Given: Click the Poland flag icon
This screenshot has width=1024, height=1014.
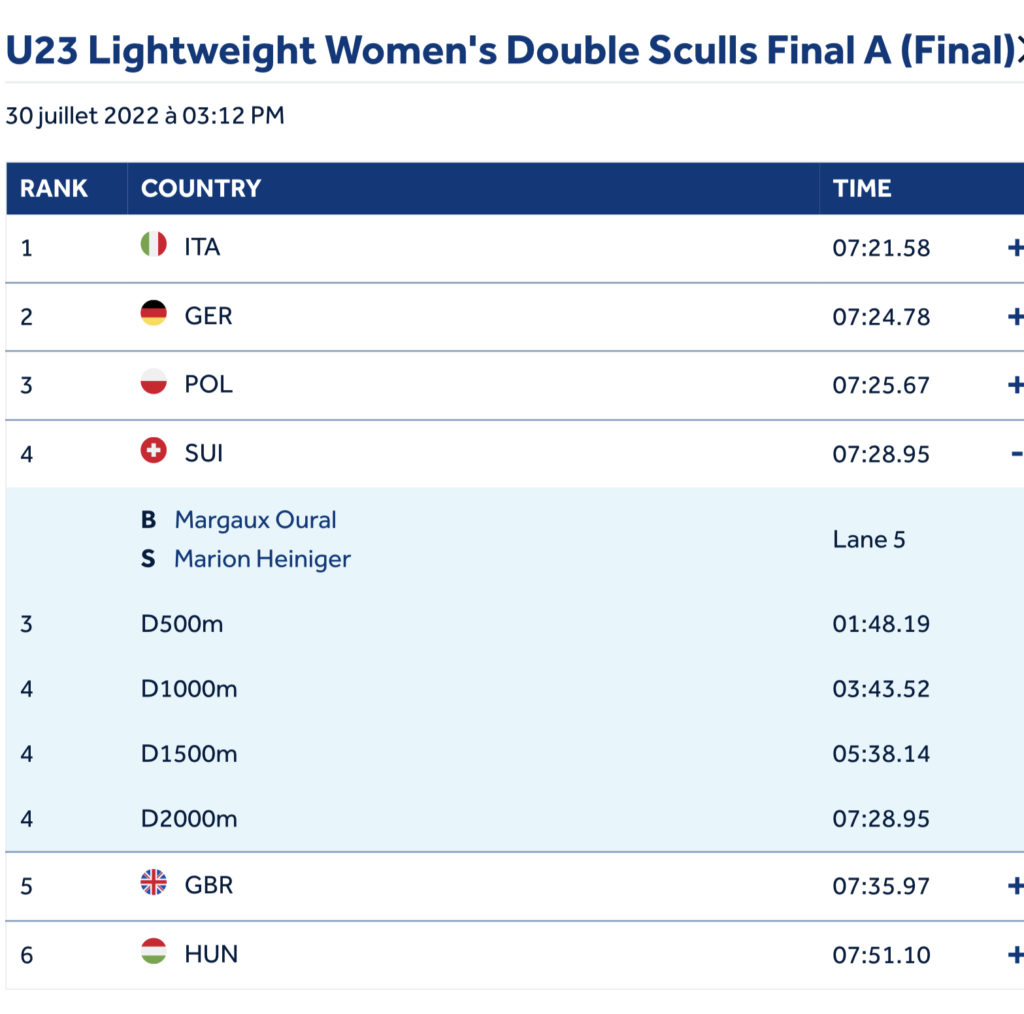Looking at the screenshot, I should coord(153,382).
